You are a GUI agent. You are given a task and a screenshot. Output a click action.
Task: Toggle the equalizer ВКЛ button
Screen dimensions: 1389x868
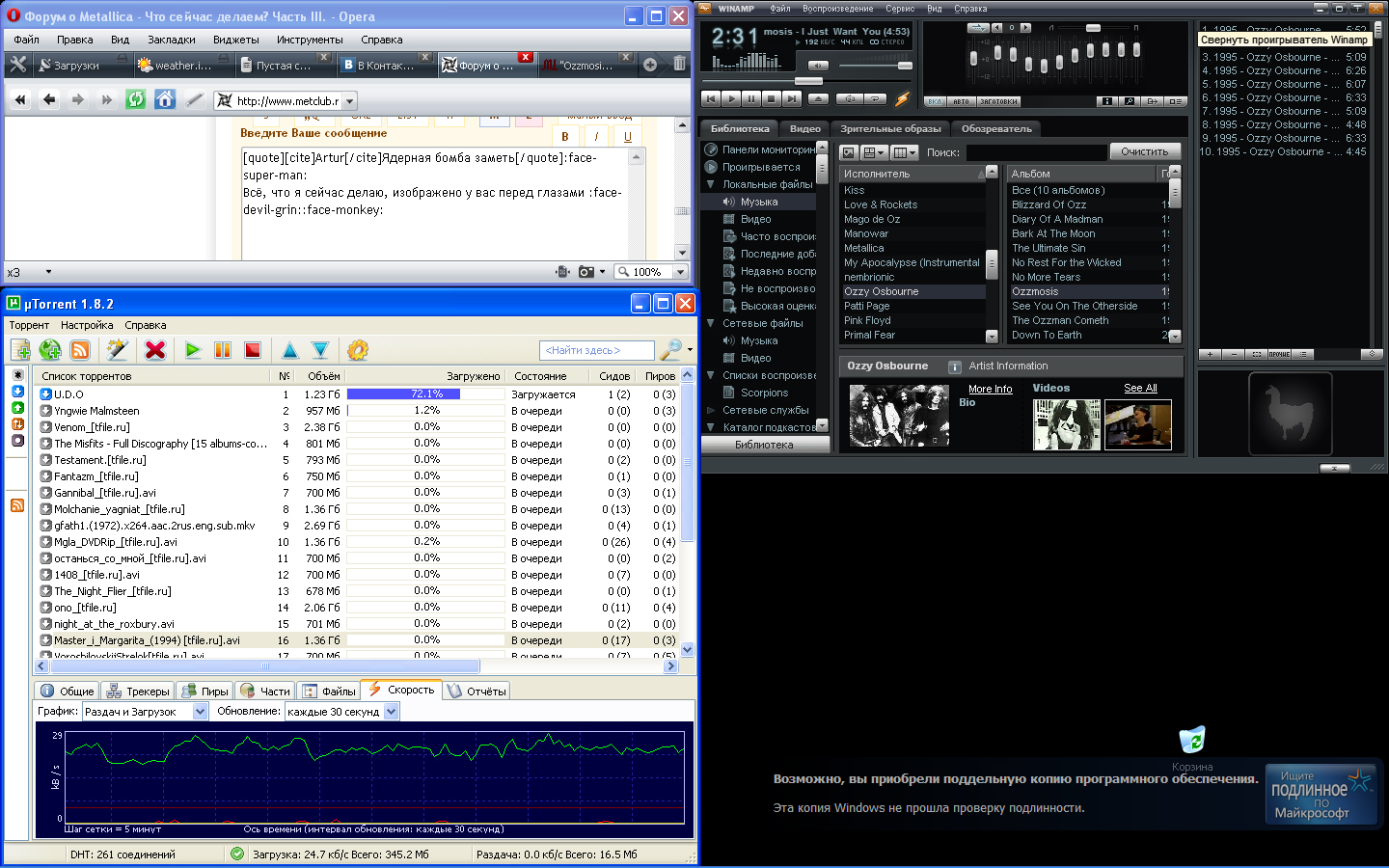(934, 101)
